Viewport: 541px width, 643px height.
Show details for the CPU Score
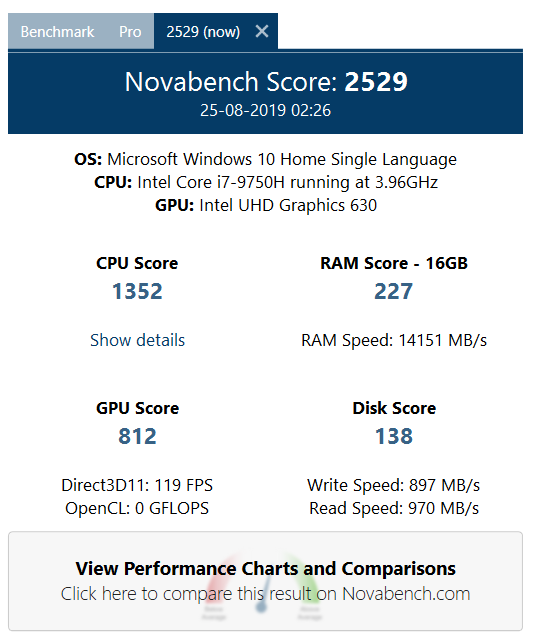137,340
